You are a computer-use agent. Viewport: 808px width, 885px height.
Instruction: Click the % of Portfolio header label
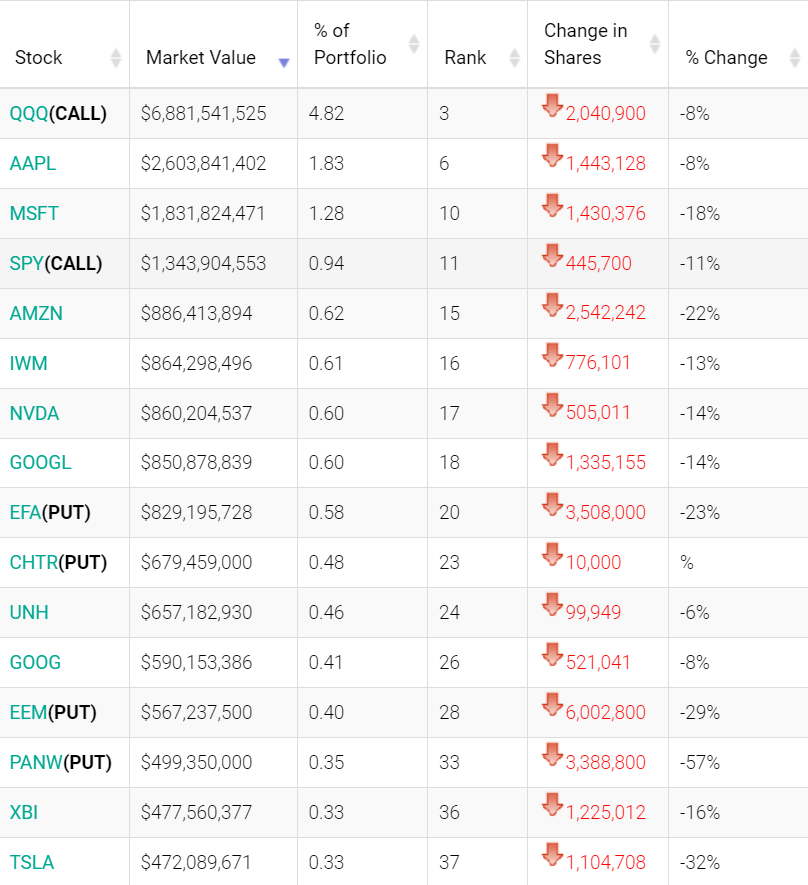pyautogui.click(x=350, y=44)
